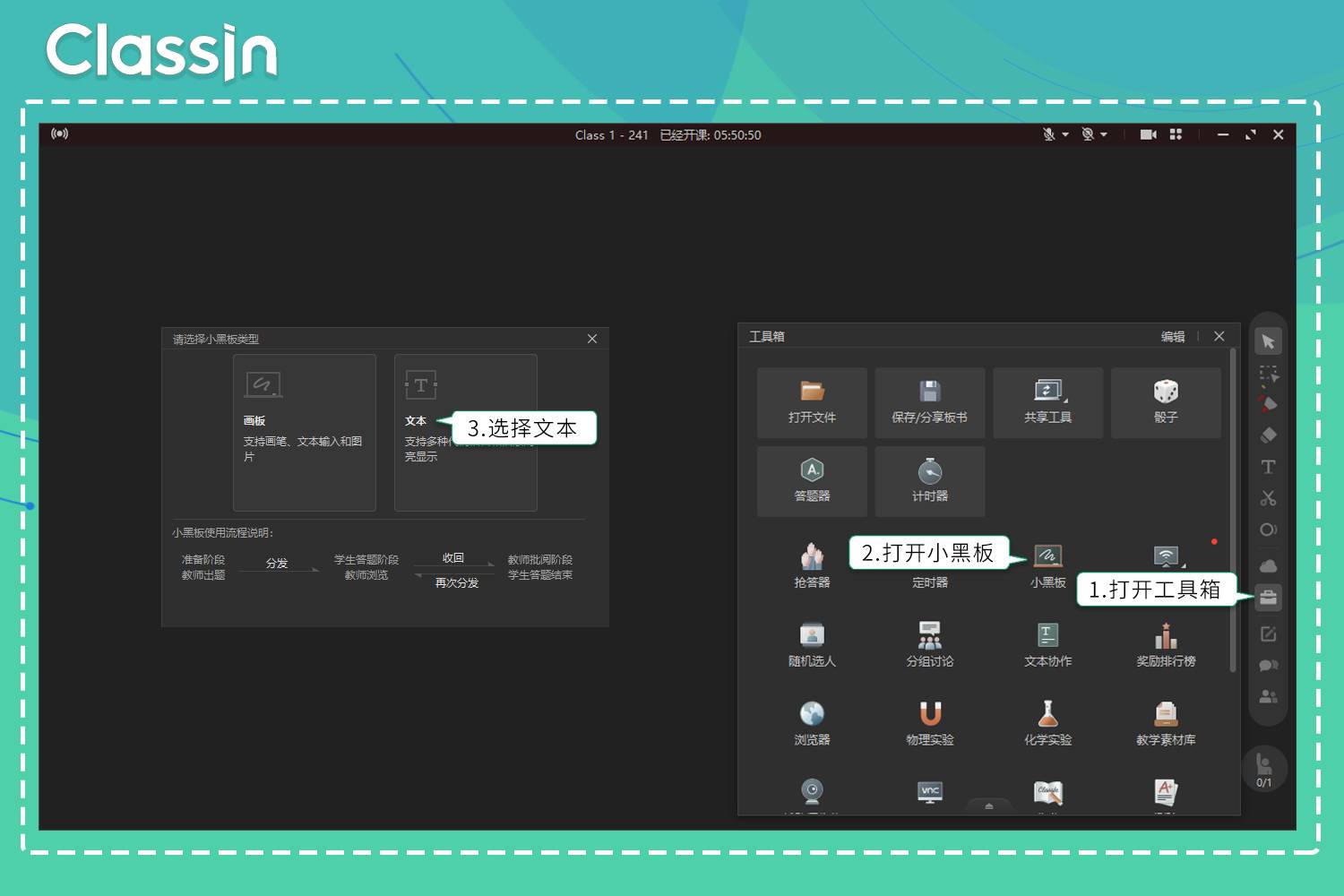Open 文本协作 text collaboration tool
Screen dimensions: 1344x896
tap(1047, 644)
